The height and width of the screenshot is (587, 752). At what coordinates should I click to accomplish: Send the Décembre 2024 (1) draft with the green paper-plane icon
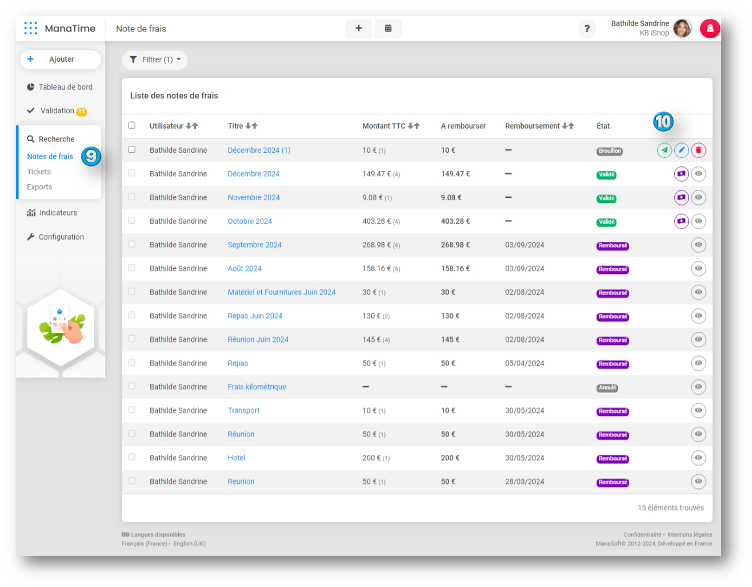664,150
